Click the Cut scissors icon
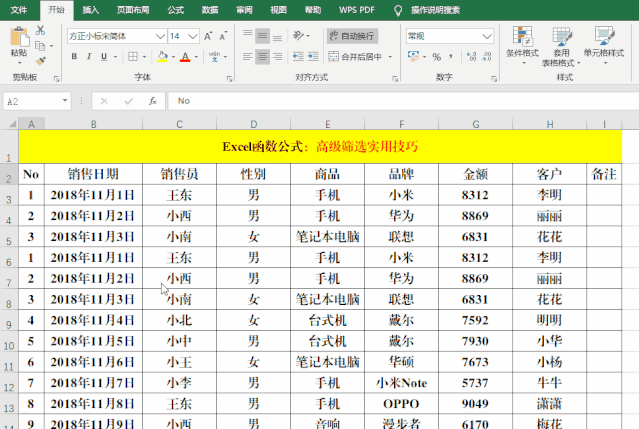 click(40, 31)
